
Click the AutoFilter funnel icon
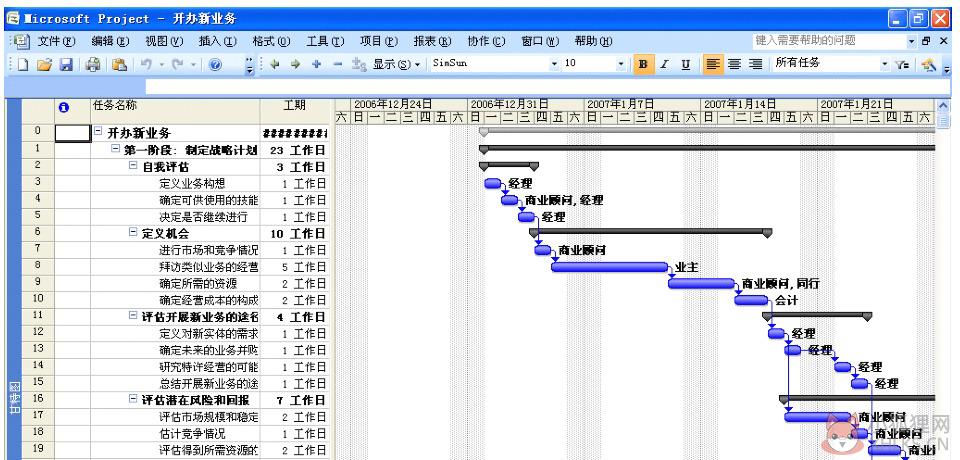(901, 64)
